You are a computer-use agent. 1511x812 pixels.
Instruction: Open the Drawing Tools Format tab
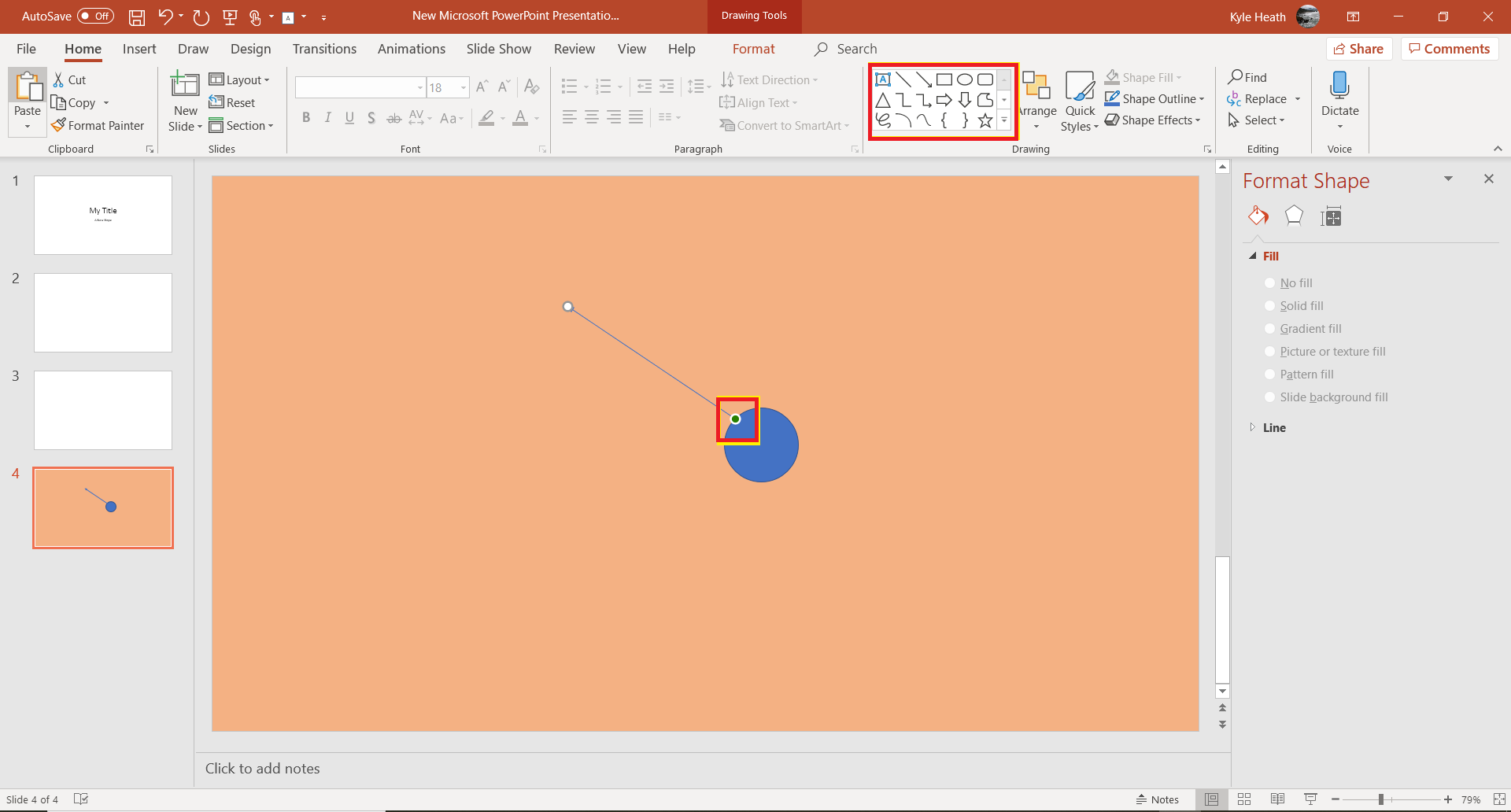(x=753, y=49)
